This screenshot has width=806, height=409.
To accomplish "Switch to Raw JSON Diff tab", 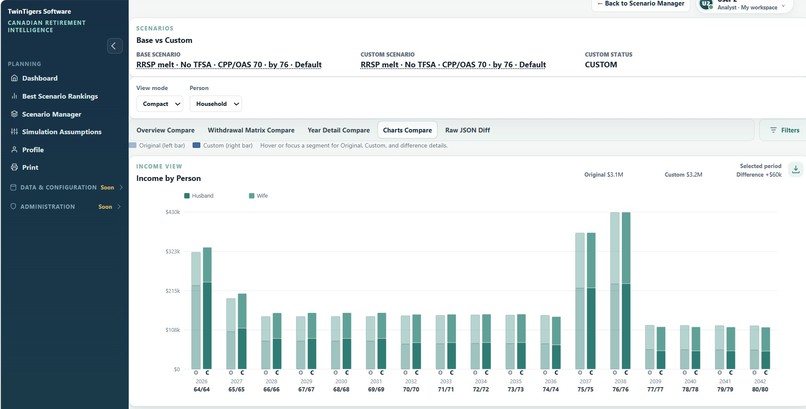I will [467, 130].
